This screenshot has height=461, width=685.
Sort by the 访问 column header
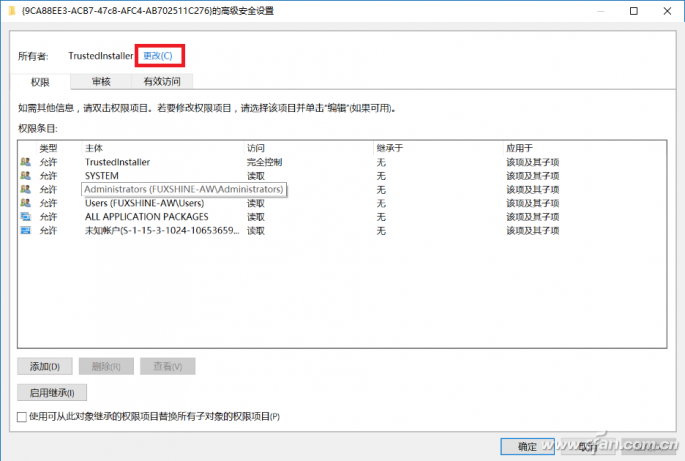tap(256, 147)
